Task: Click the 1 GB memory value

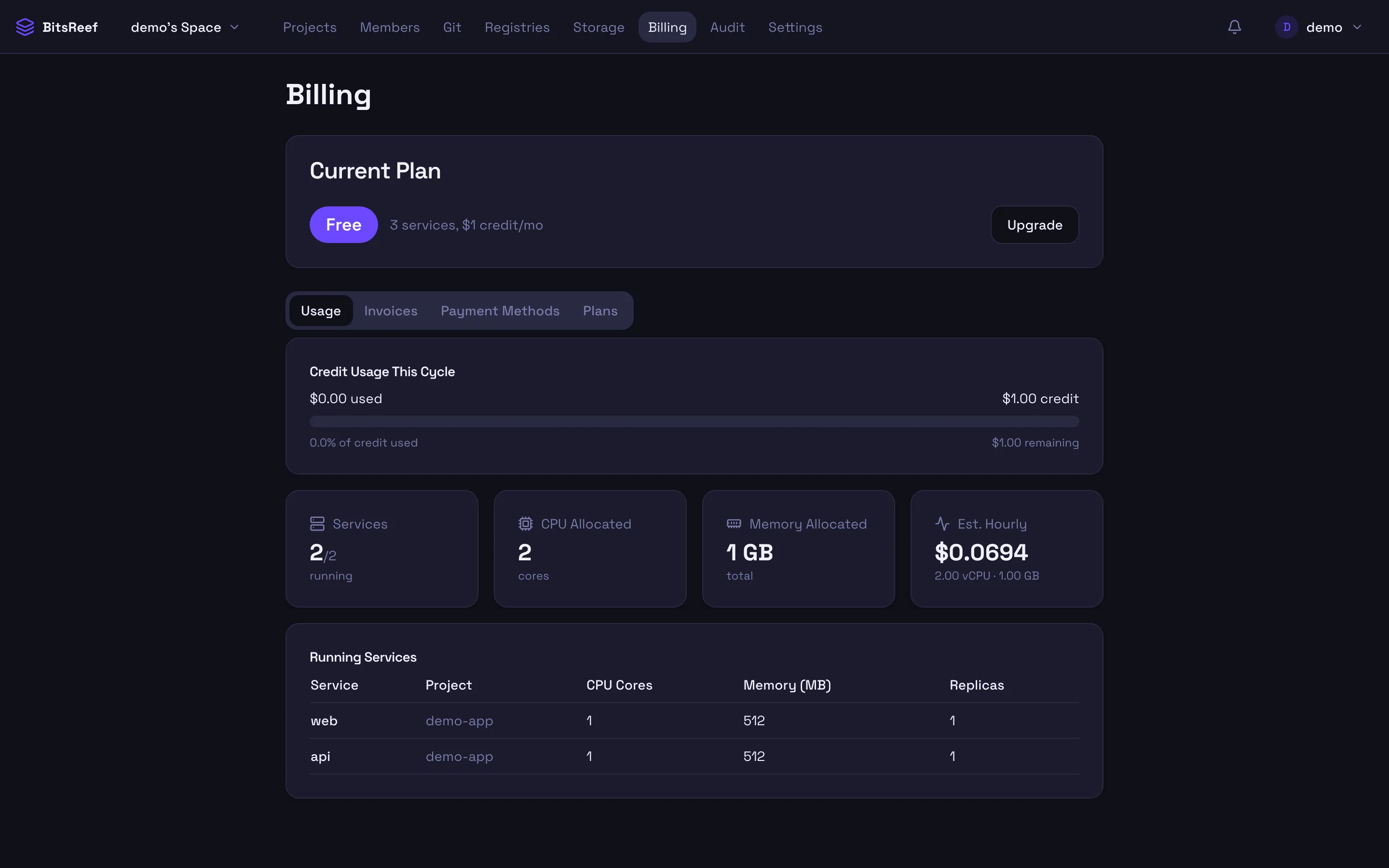Action: [x=749, y=552]
